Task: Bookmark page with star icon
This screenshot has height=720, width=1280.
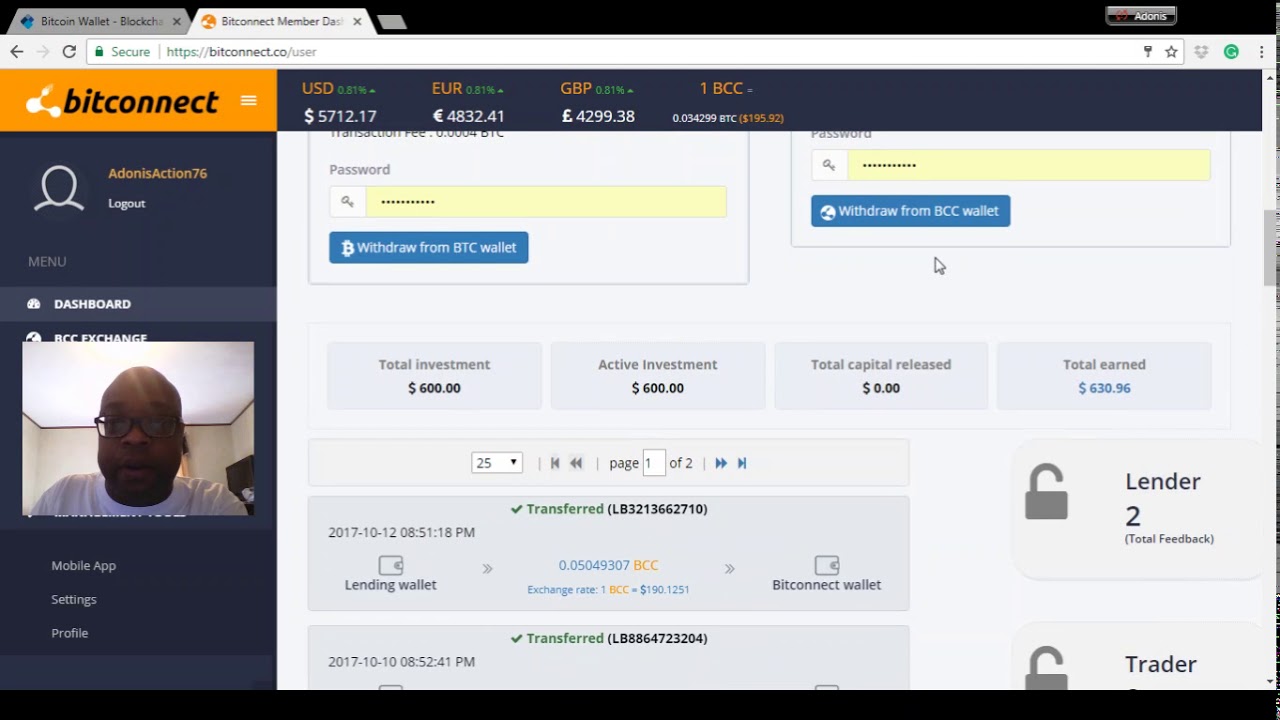Action: point(1171,52)
